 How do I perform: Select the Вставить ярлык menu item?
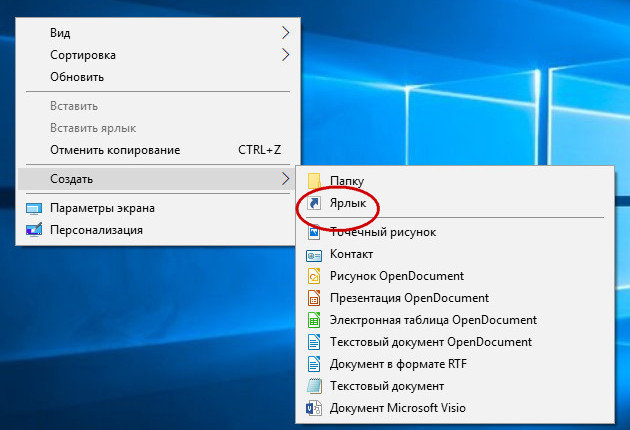[x=158, y=128]
